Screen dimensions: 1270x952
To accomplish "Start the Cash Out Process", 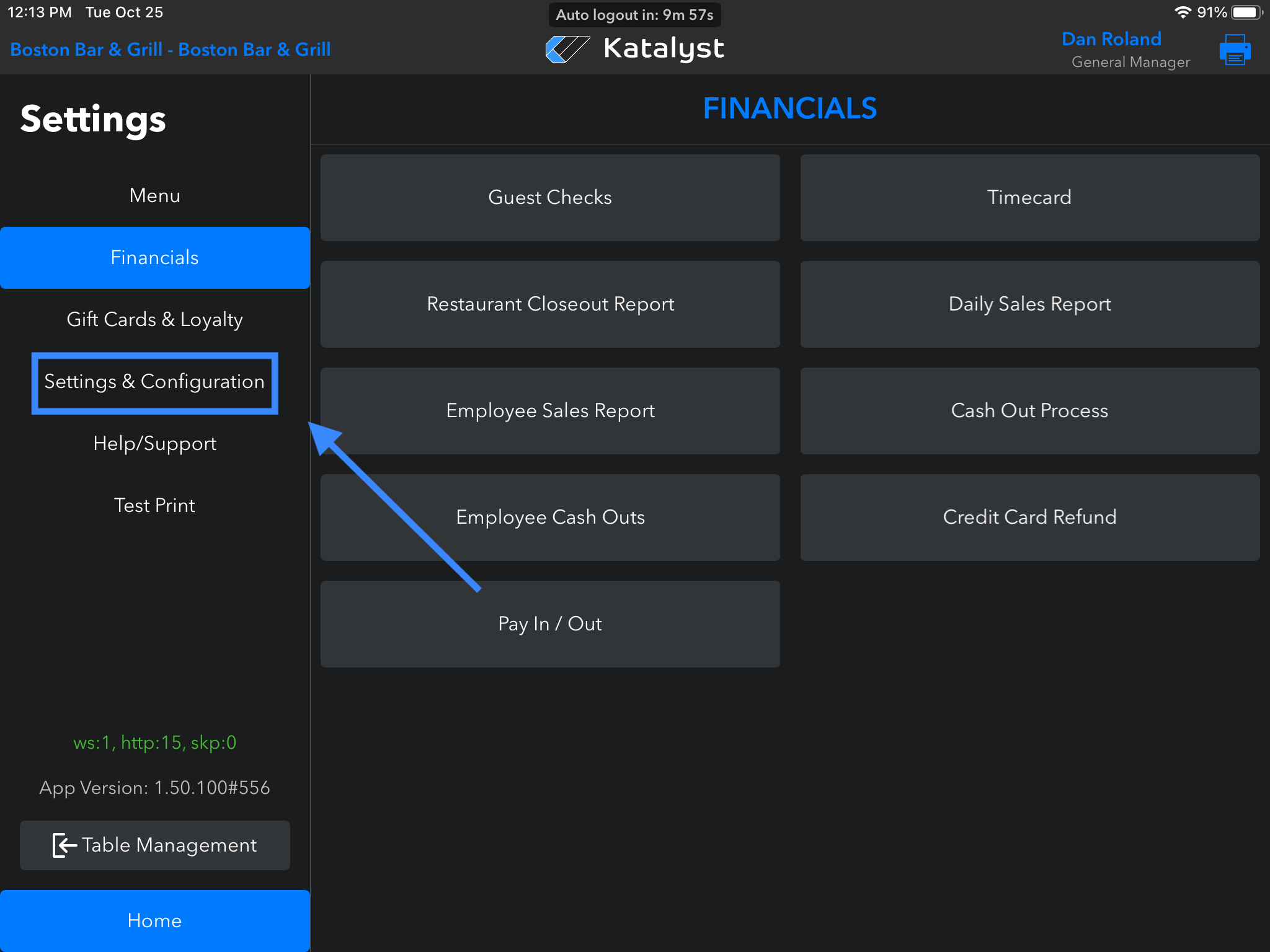I will pyautogui.click(x=1029, y=411).
